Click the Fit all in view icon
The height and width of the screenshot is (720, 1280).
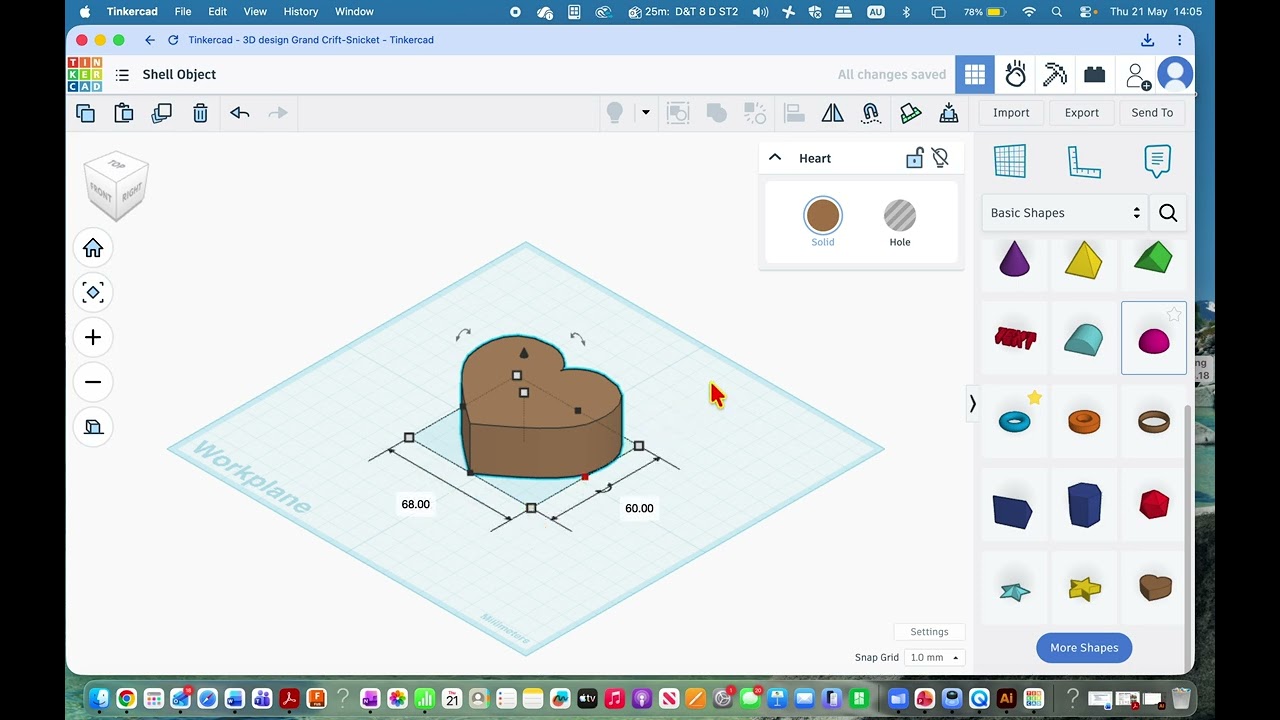pos(93,292)
